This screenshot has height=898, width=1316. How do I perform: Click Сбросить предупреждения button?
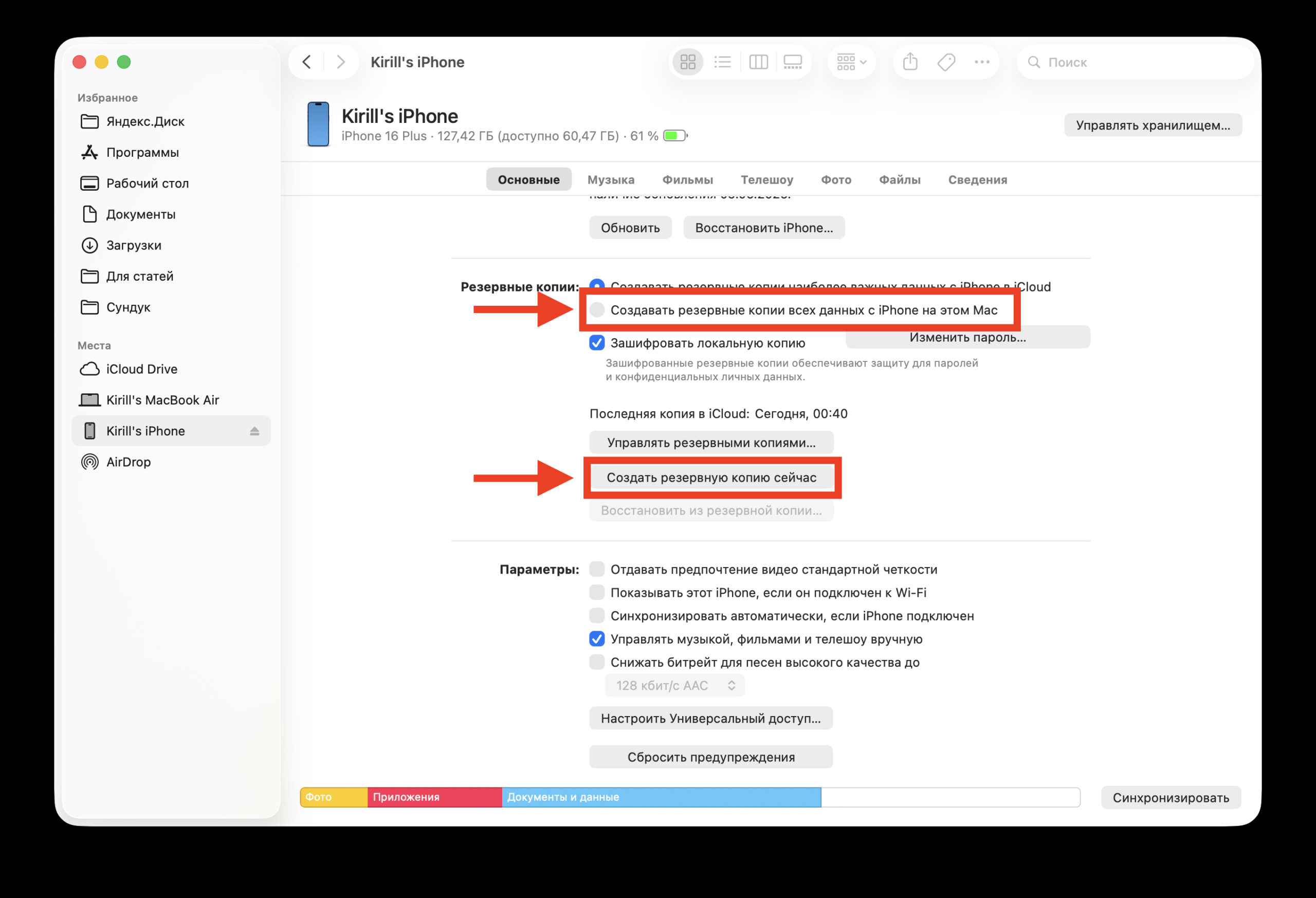(710, 757)
